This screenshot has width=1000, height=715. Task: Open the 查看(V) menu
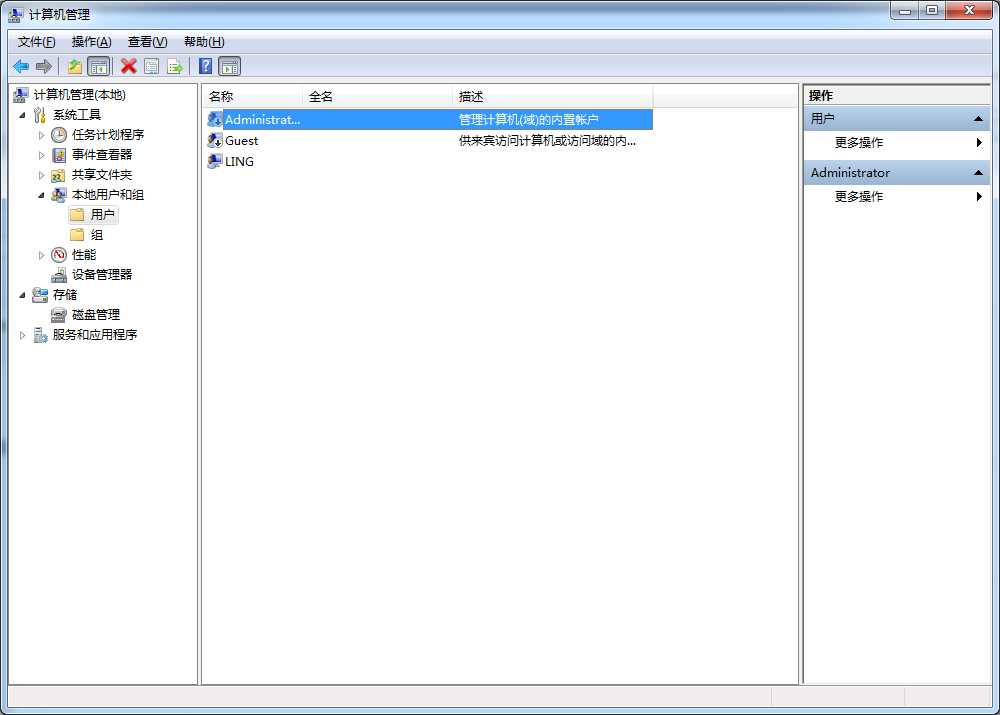[147, 42]
